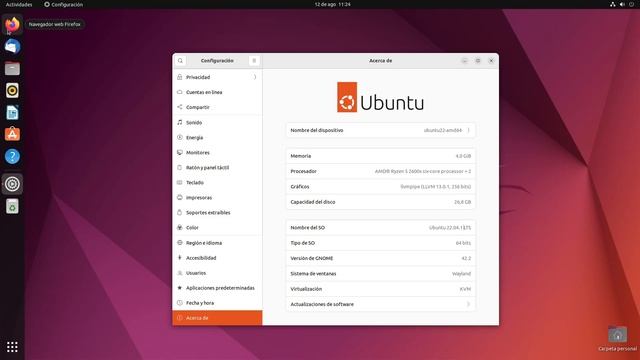Select Monitores in the sidebar
640x360 pixels.
(x=217, y=153)
